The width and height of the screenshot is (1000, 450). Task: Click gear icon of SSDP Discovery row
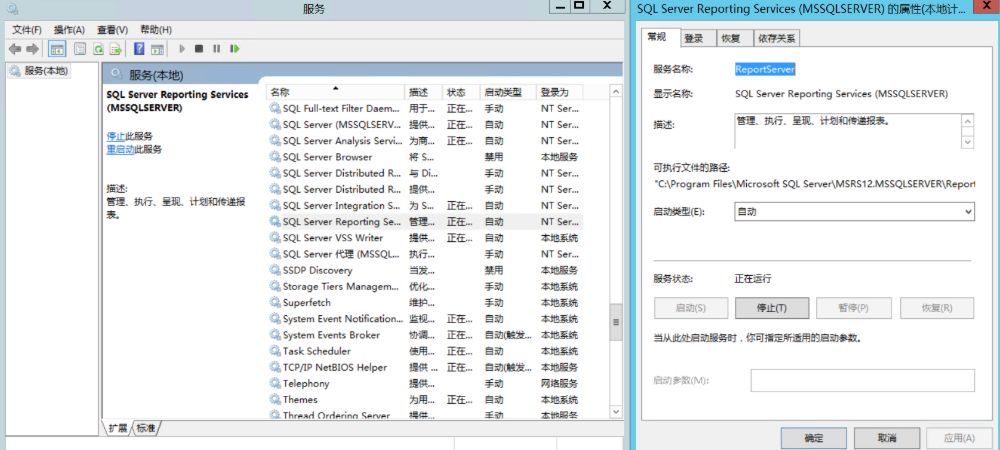(275, 270)
